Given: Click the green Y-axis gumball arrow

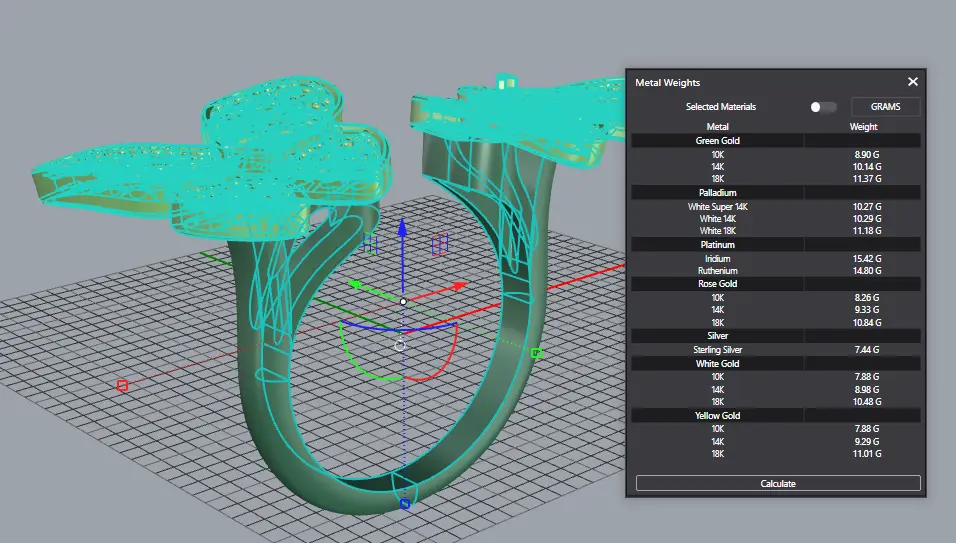Looking at the screenshot, I should pos(357,285).
